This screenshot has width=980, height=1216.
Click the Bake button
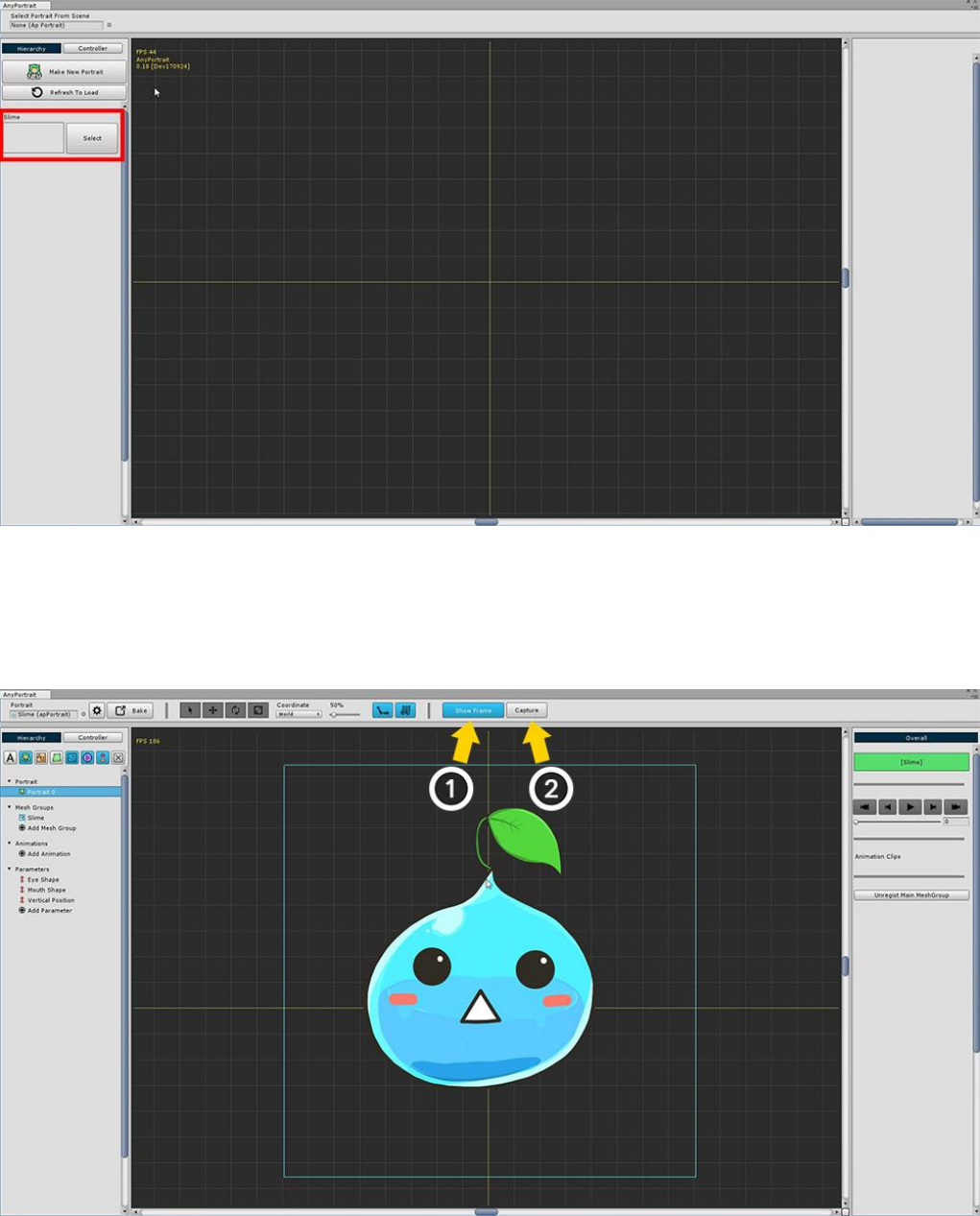point(131,710)
